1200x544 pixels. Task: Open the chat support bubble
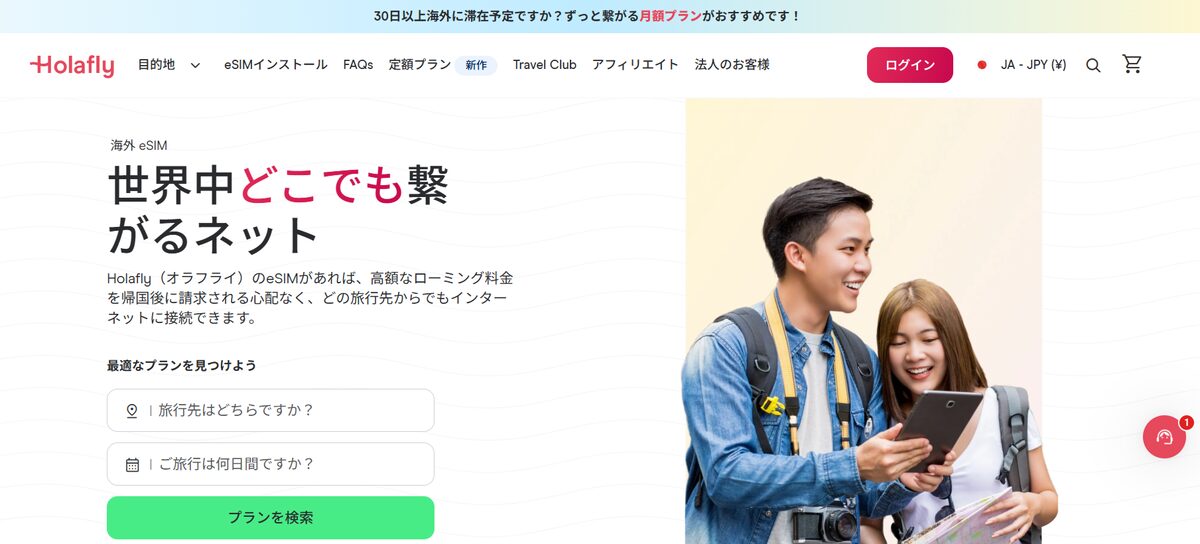1164,437
